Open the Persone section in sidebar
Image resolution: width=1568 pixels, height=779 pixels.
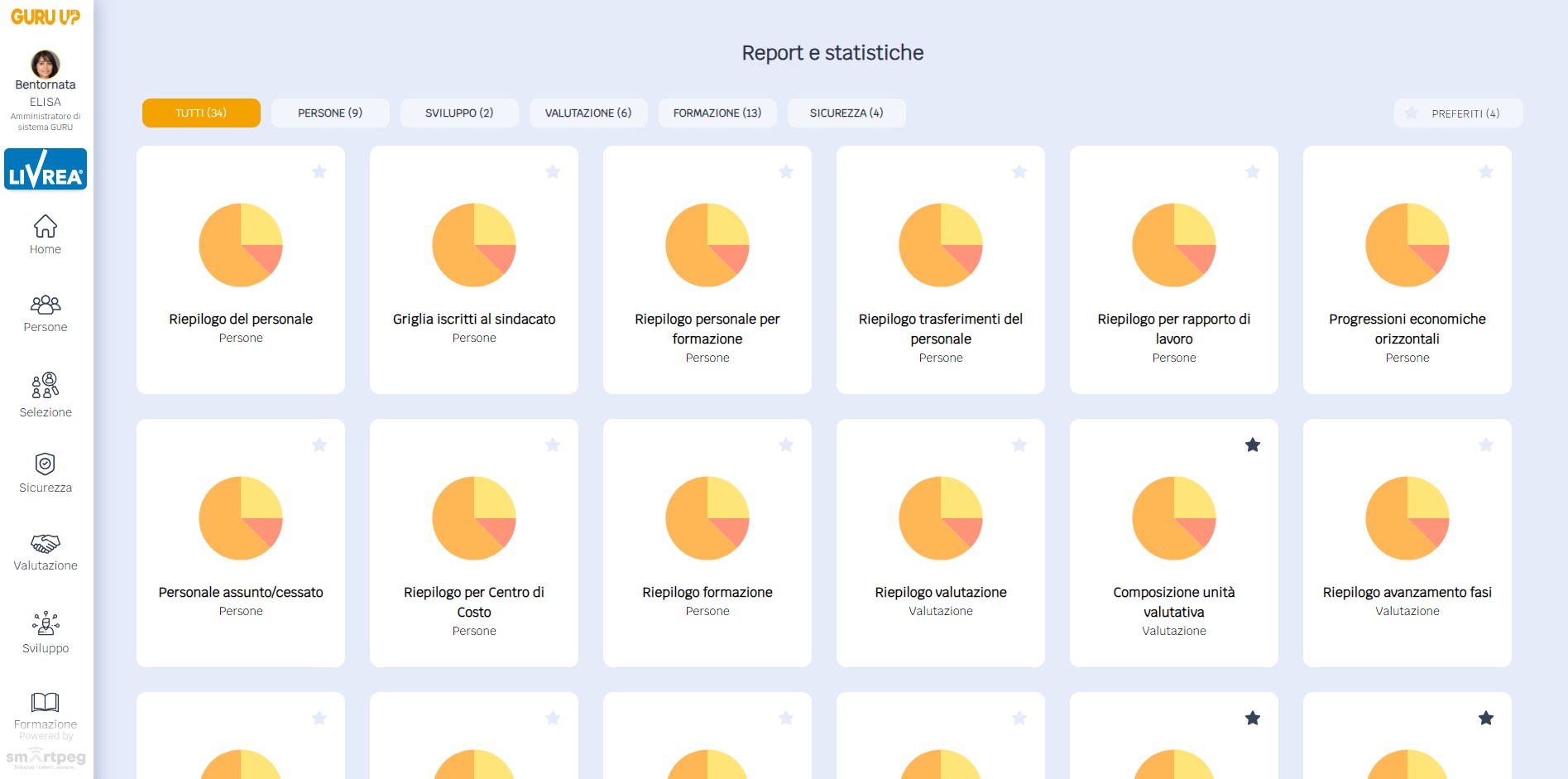coord(46,314)
